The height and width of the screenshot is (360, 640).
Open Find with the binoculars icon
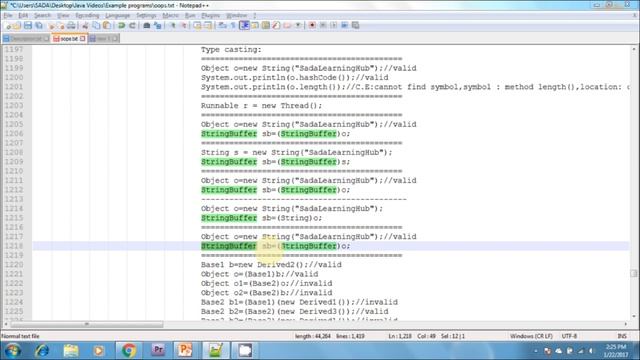pos(147,25)
